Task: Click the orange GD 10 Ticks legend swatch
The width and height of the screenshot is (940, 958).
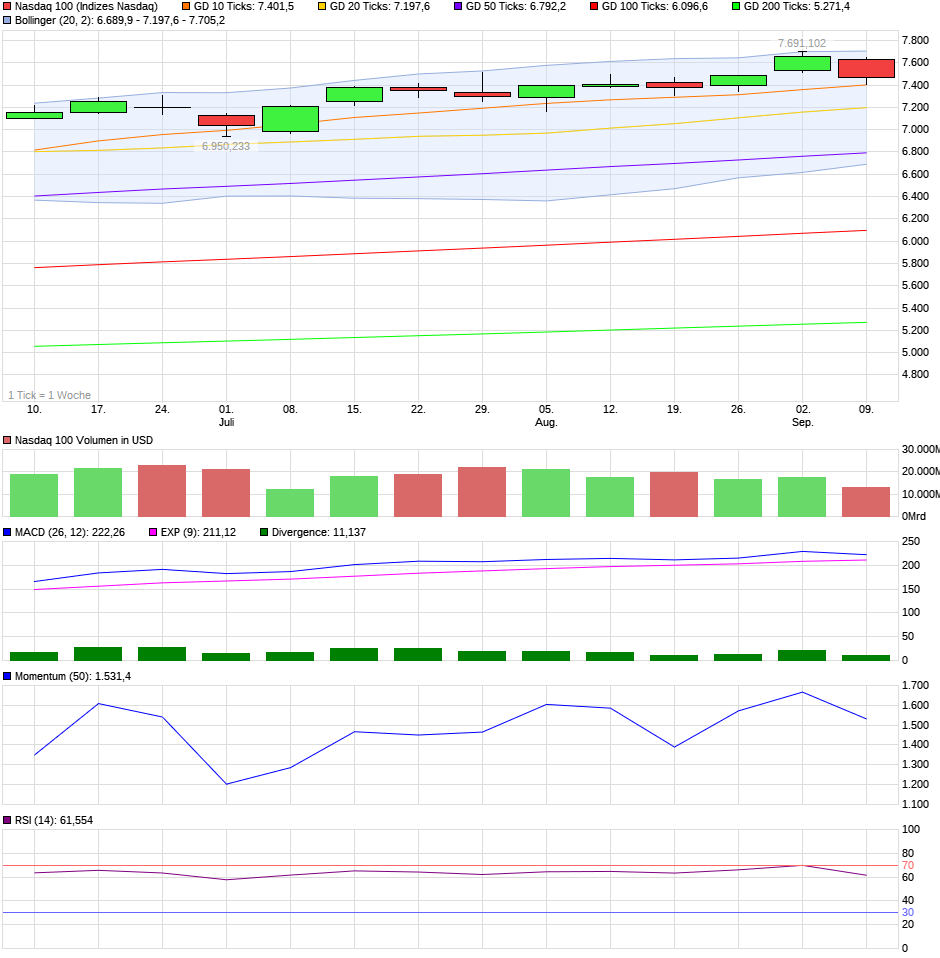Action: click(x=186, y=6)
